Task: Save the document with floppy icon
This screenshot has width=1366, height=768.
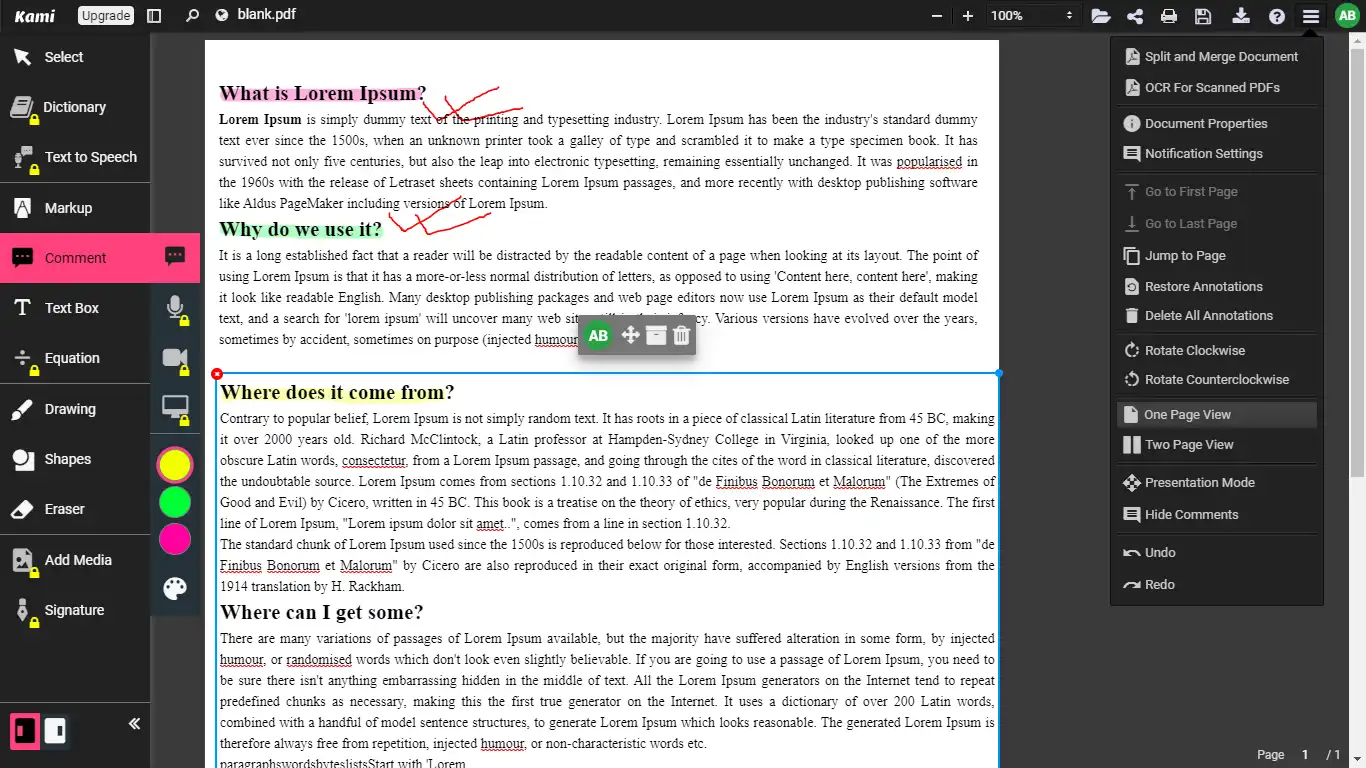Action: pos(1204,16)
